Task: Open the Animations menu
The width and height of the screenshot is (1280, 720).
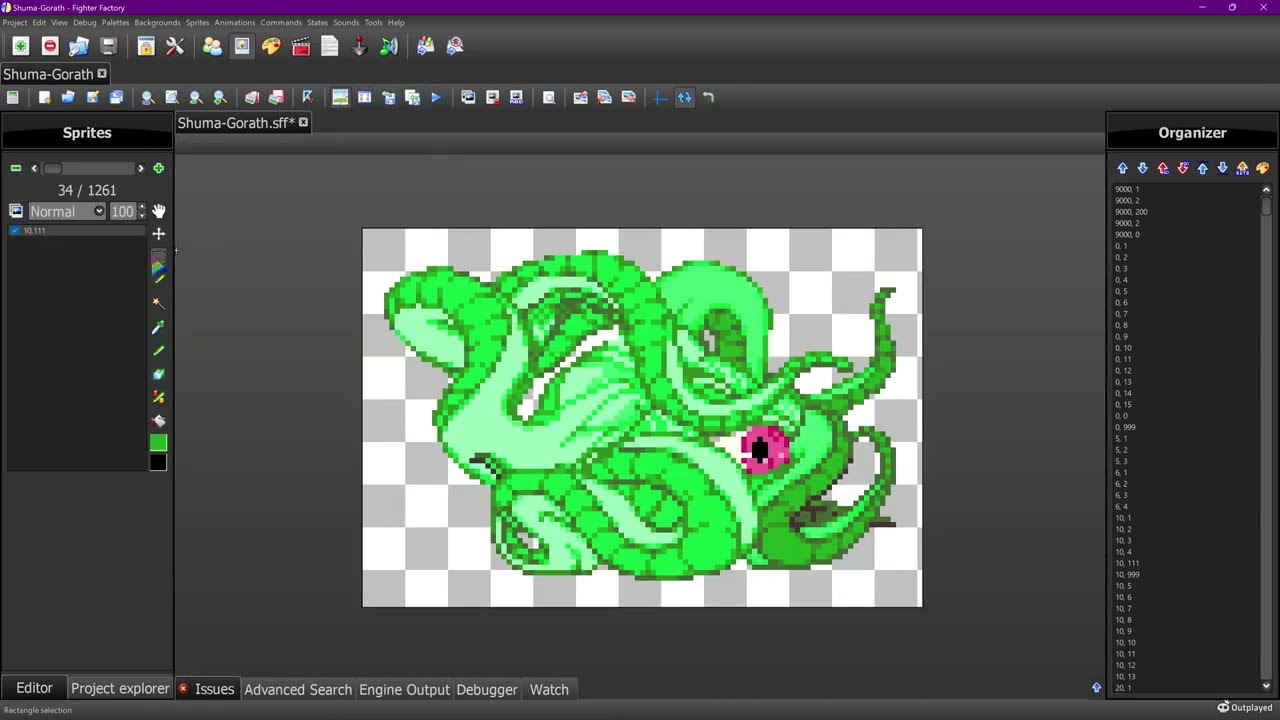Action: 235,22
